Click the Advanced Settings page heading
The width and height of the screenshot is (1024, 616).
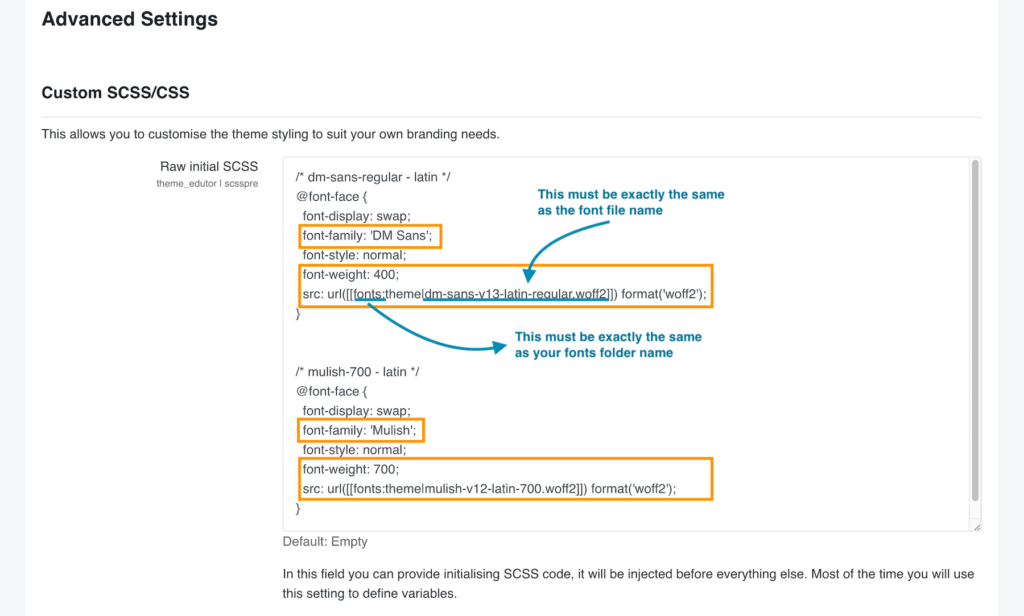pyautogui.click(x=129, y=19)
